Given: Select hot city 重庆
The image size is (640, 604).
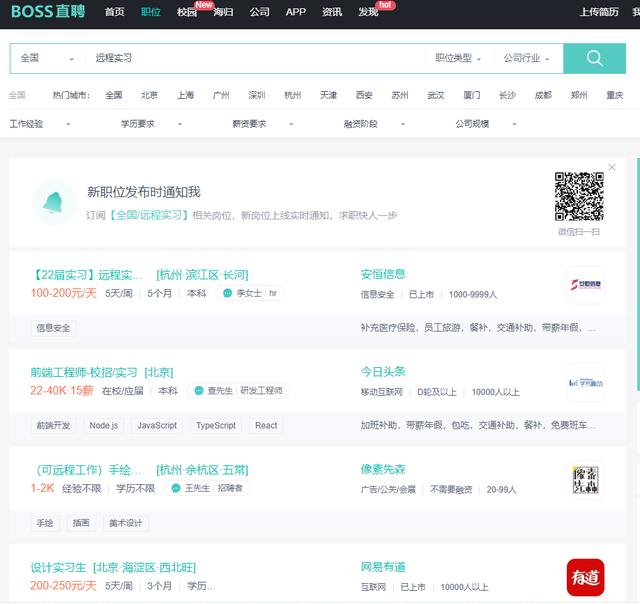Looking at the screenshot, I should coord(615,95).
